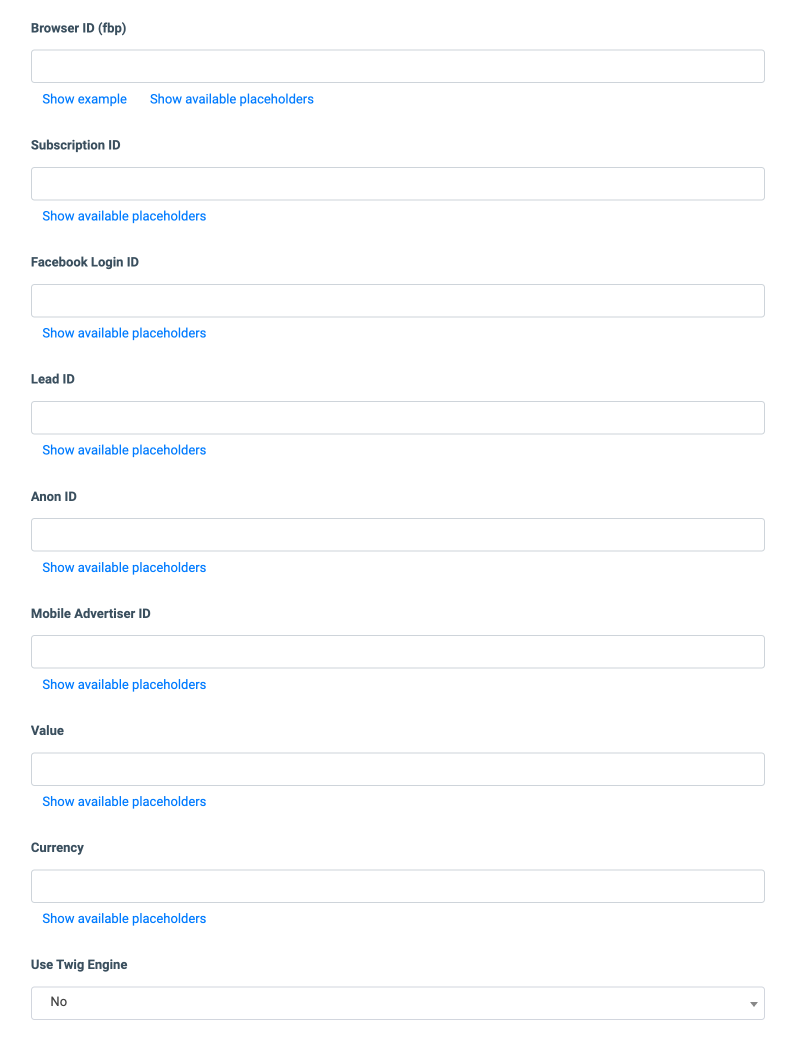This screenshot has width=791, height=1043.
Task: Select the Lead ID text field
Action: pyautogui.click(x=398, y=418)
